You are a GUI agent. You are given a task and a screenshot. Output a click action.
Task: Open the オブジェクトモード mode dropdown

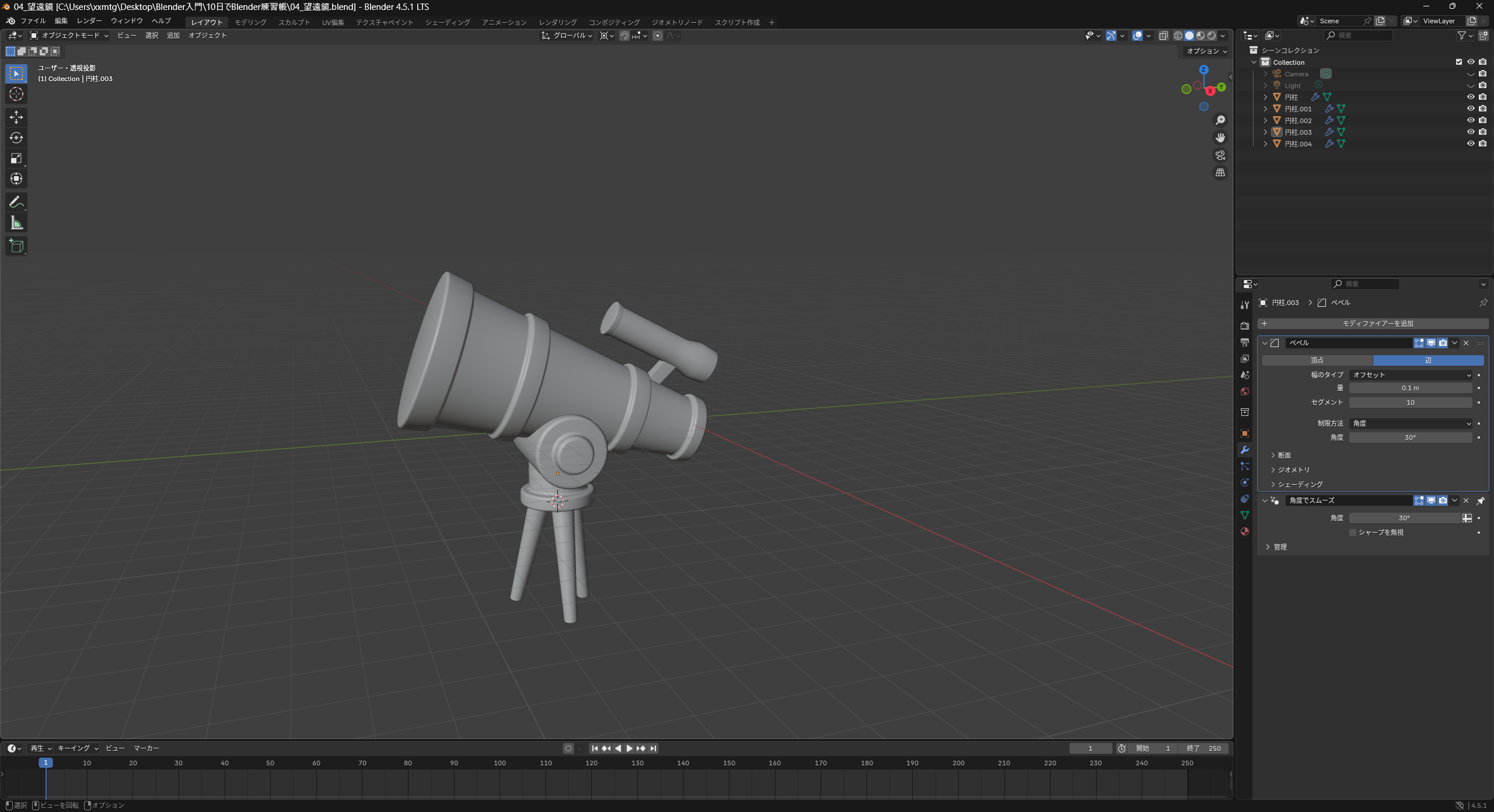coord(69,36)
